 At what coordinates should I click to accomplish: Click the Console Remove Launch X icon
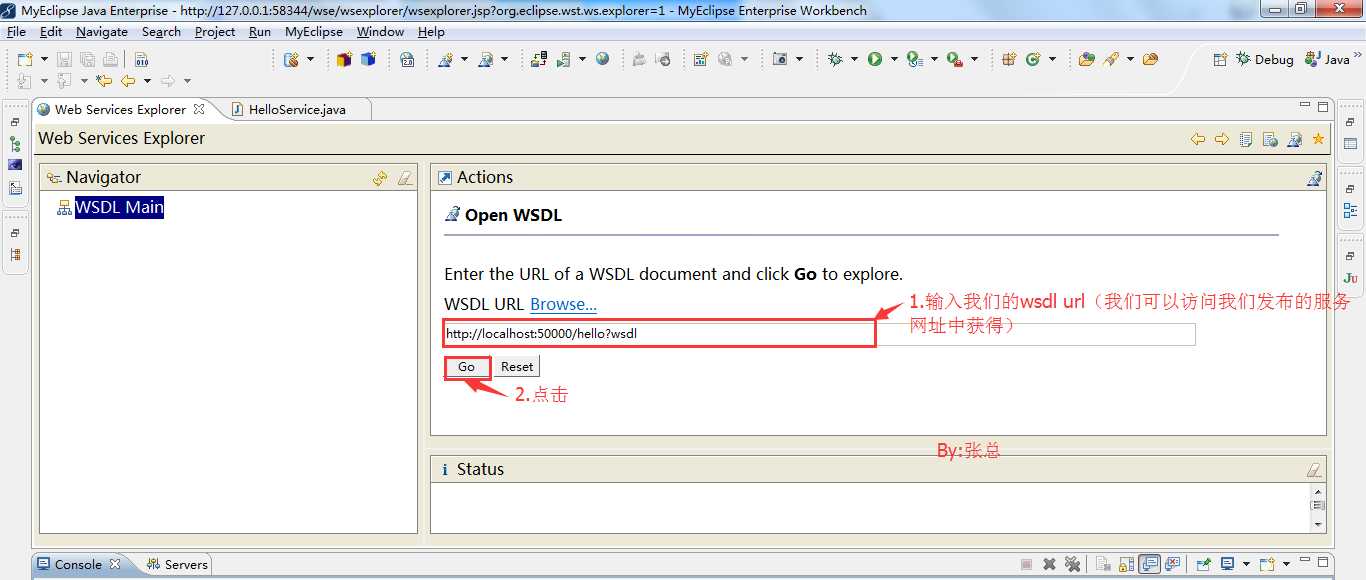(1049, 565)
